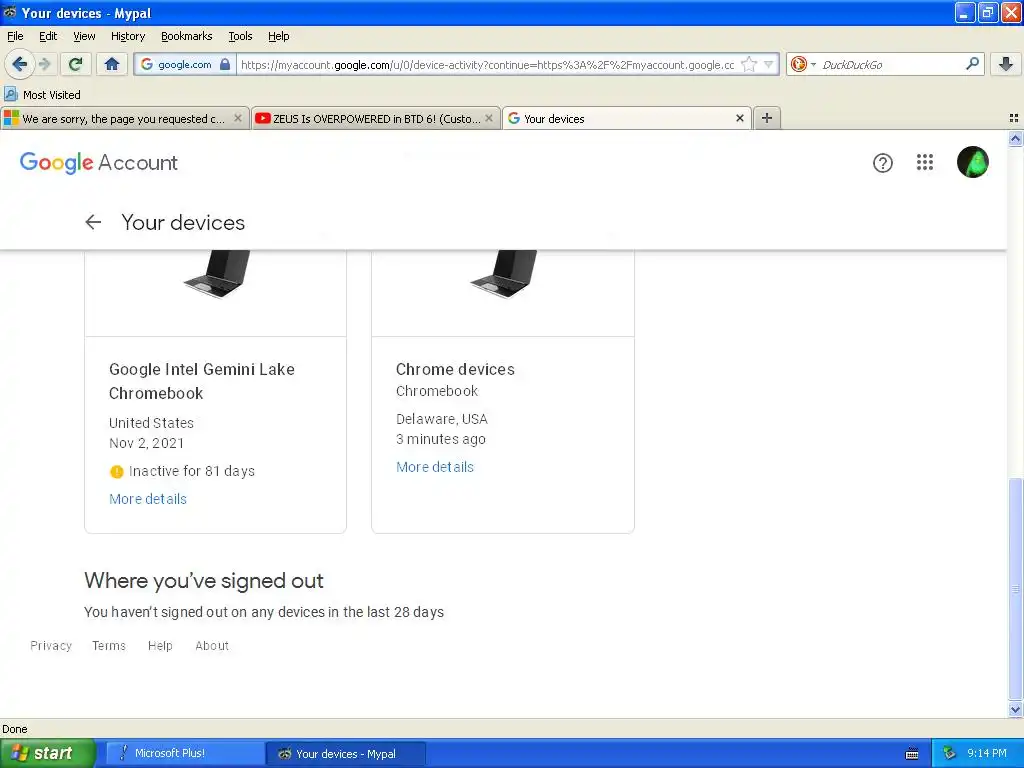Image resolution: width=1024 pixels, height=768 pixels.
Task: Click the Chrome devices laptop image
Action: point(504,274)
